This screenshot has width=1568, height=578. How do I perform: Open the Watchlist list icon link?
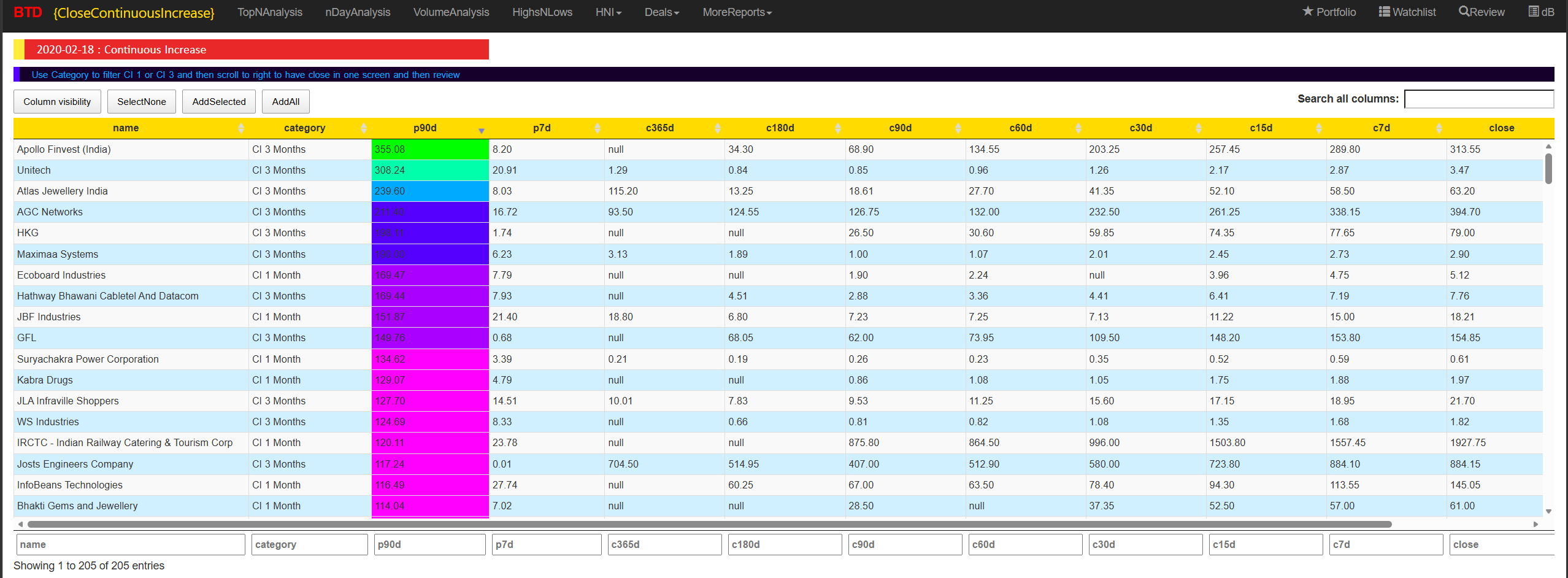coord(1407,12)
